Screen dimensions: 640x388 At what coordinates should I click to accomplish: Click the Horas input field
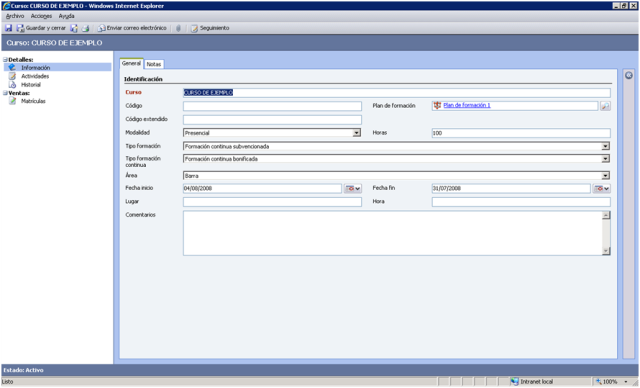[x=521, y=133]
